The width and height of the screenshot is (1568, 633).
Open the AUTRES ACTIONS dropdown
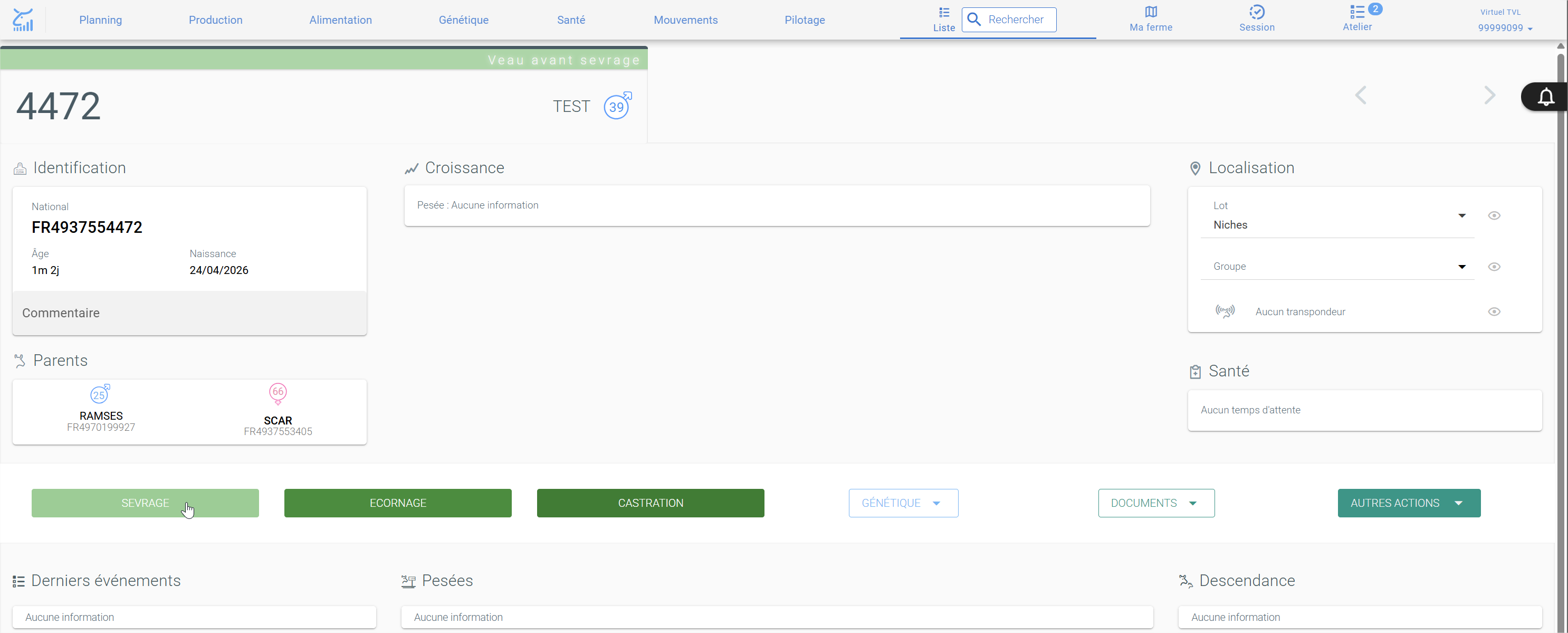(1409, 503)
